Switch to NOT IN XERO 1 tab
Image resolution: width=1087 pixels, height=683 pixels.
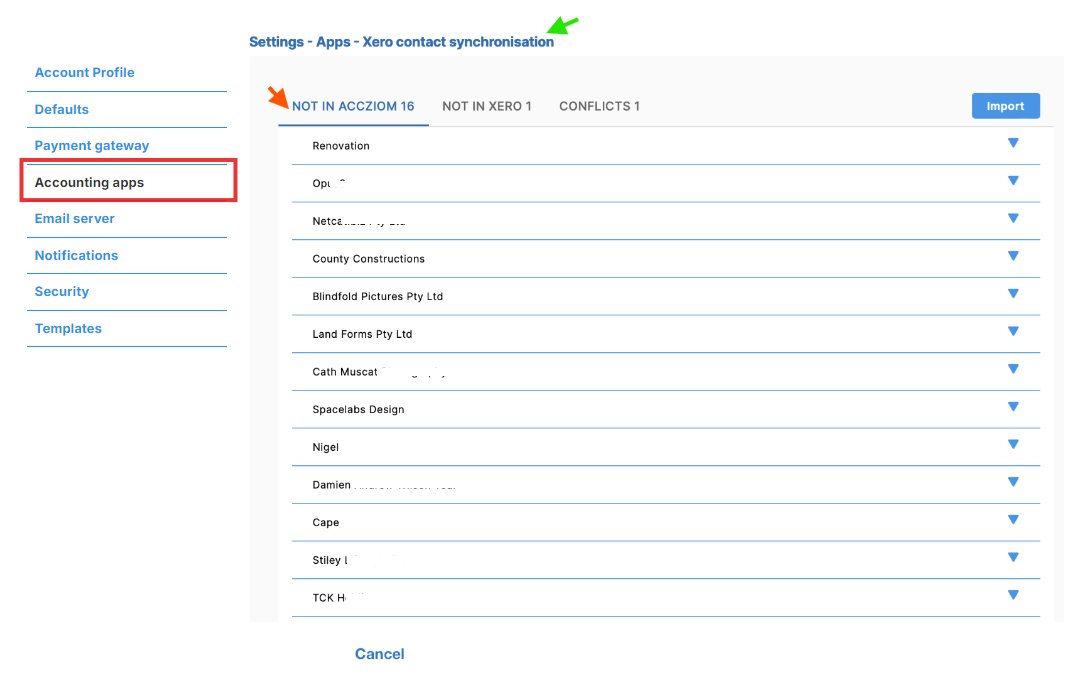click(487, 106)
